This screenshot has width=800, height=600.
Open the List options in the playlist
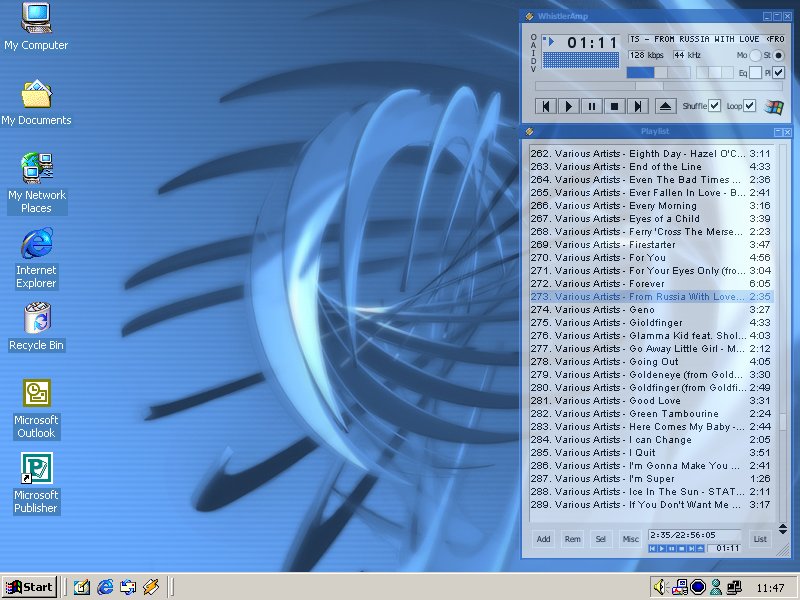(x=760, y=539)
